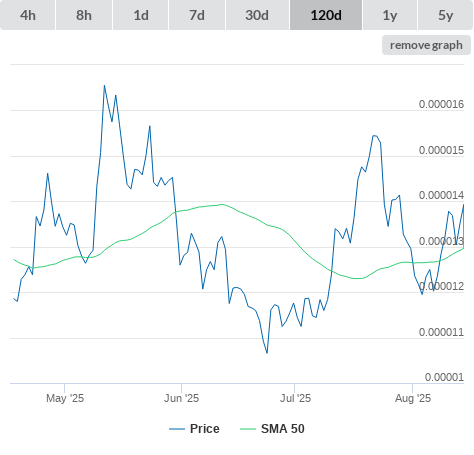Show the 5y price history
This screenshot has height=455, width=474.
tap(446, 15)
